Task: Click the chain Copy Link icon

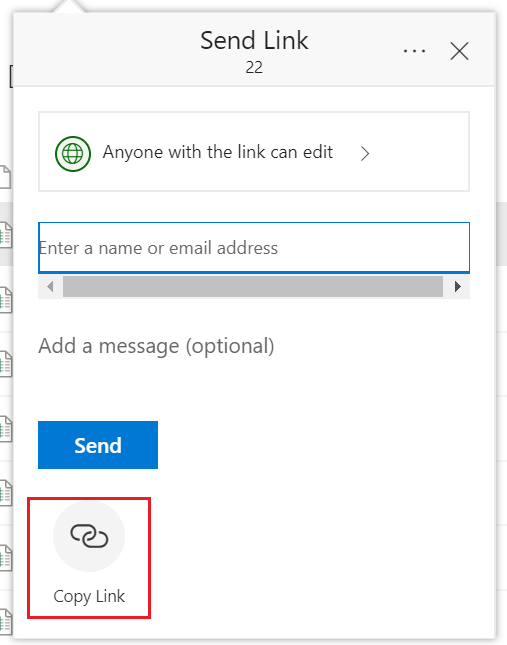Action: 89,536
